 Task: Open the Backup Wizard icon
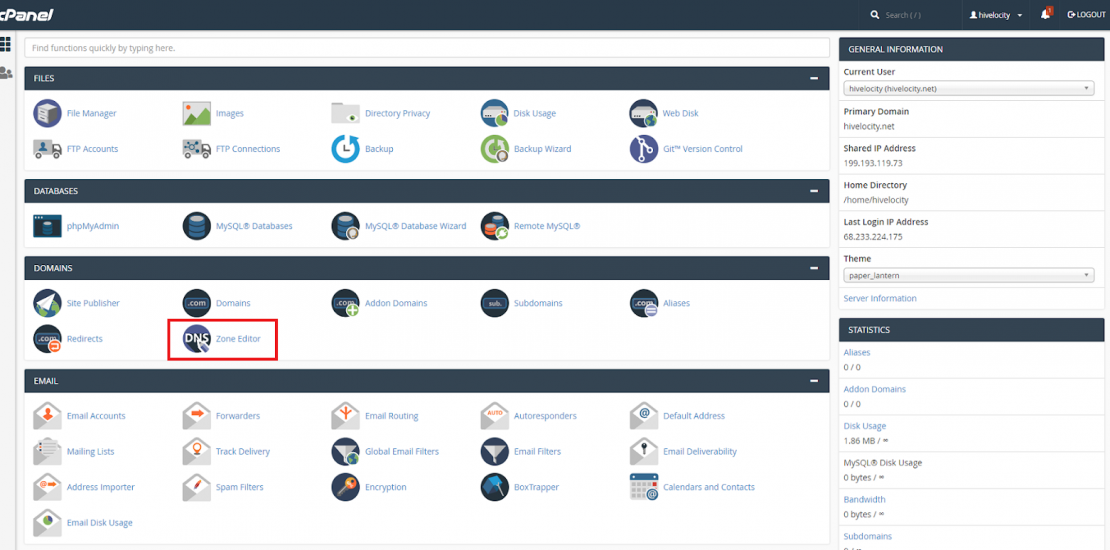495,149
